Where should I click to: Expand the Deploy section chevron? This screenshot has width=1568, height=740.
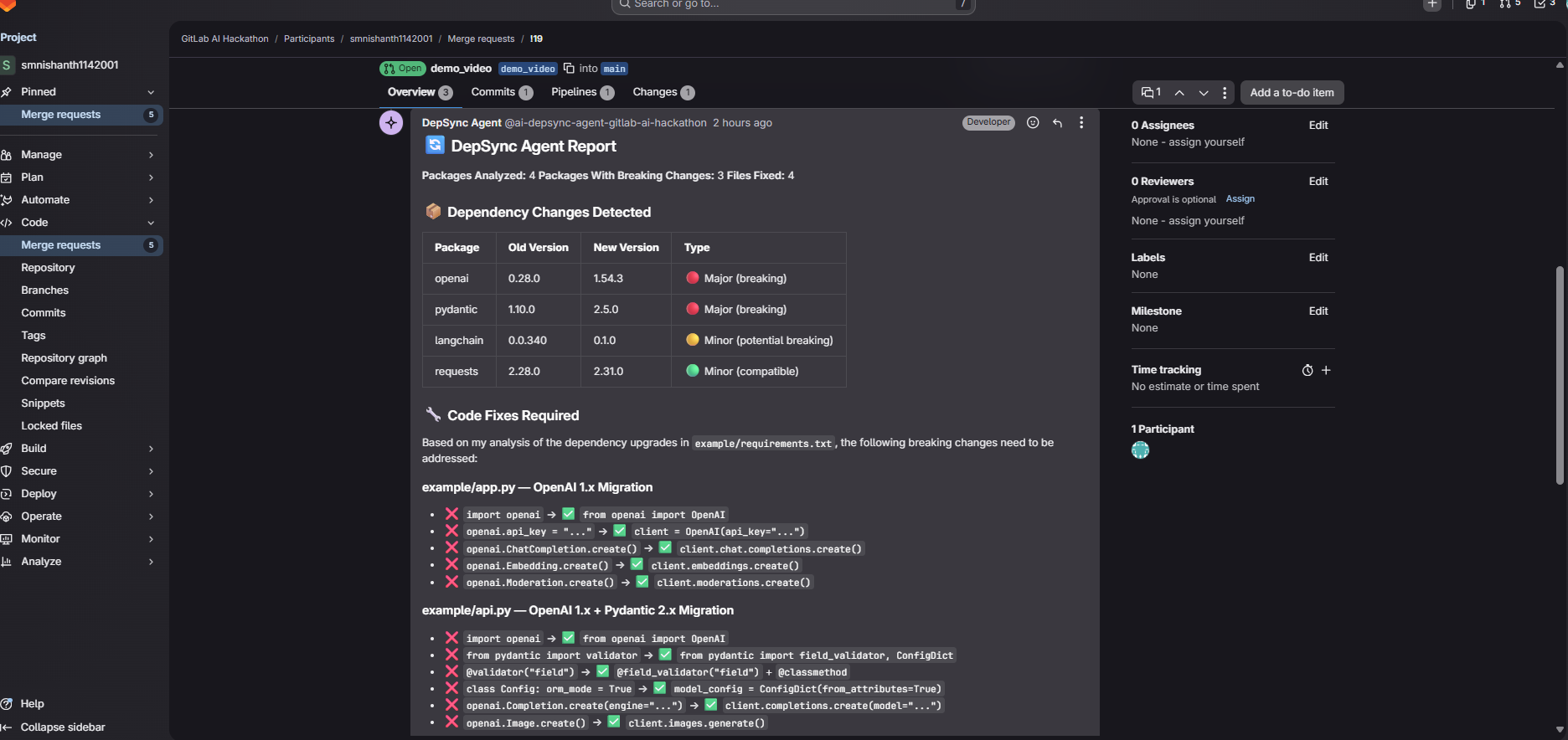[x=151, y=494]
